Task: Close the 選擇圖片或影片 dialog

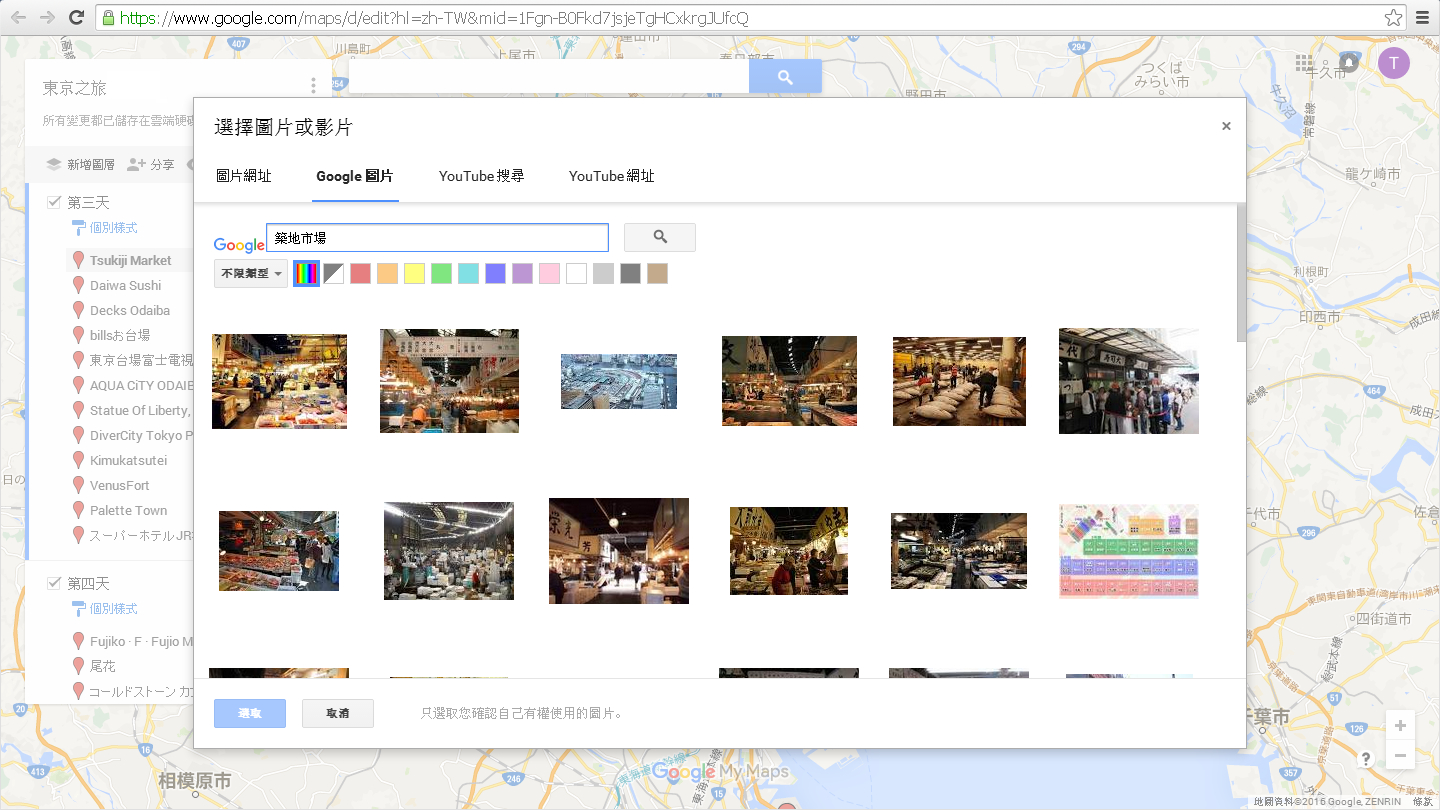Action: 1226,126
